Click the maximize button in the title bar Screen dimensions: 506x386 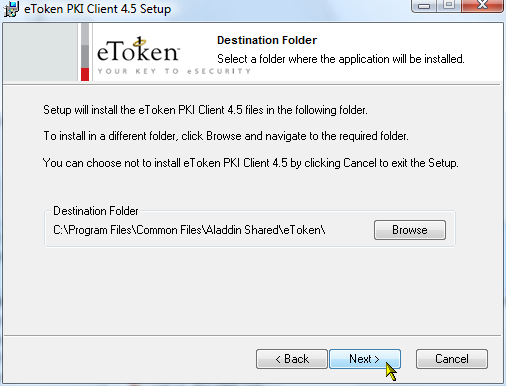pyautogui.click(x=449, y=5)
